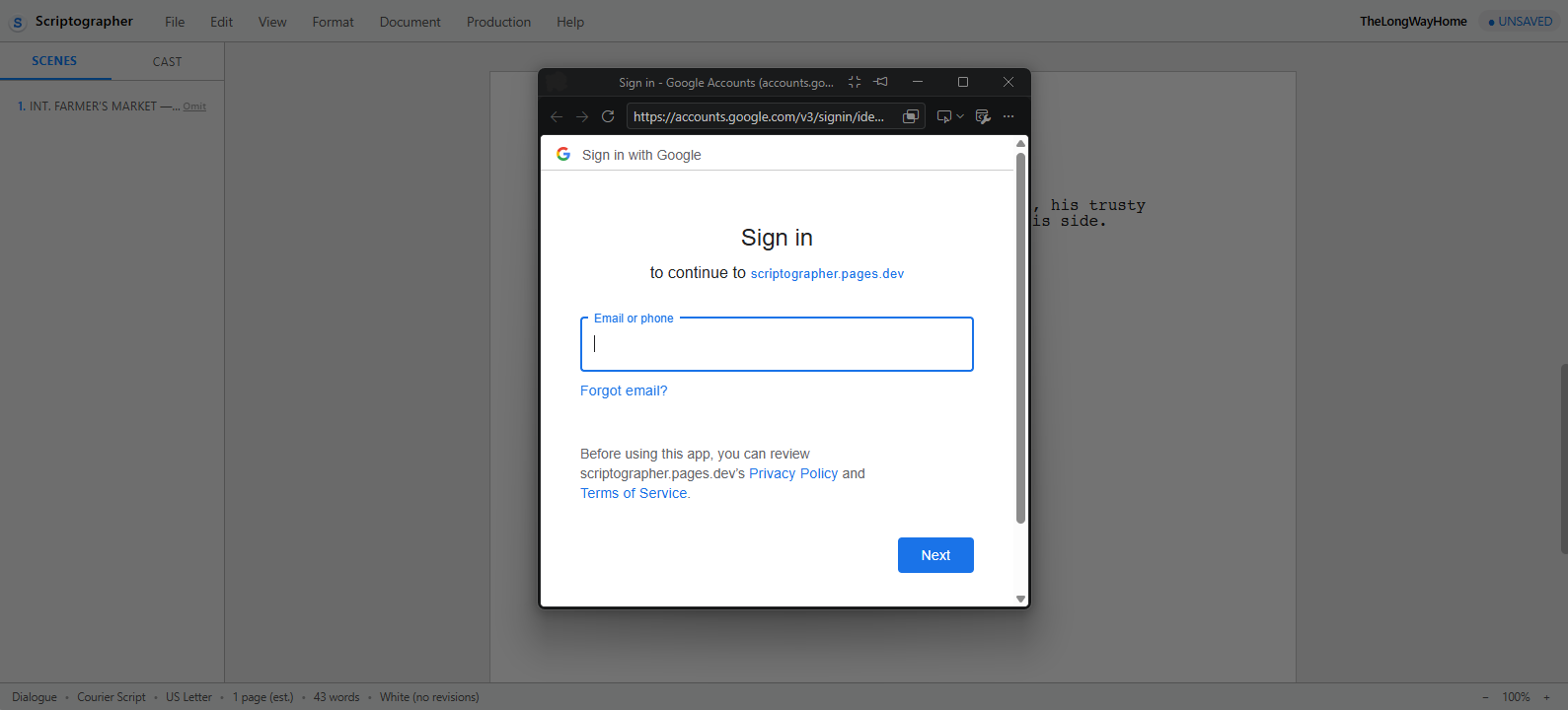The image size is (1568, 710).
Task: Zoom out with the minus icon
Action: click(x=1485, y=697)
